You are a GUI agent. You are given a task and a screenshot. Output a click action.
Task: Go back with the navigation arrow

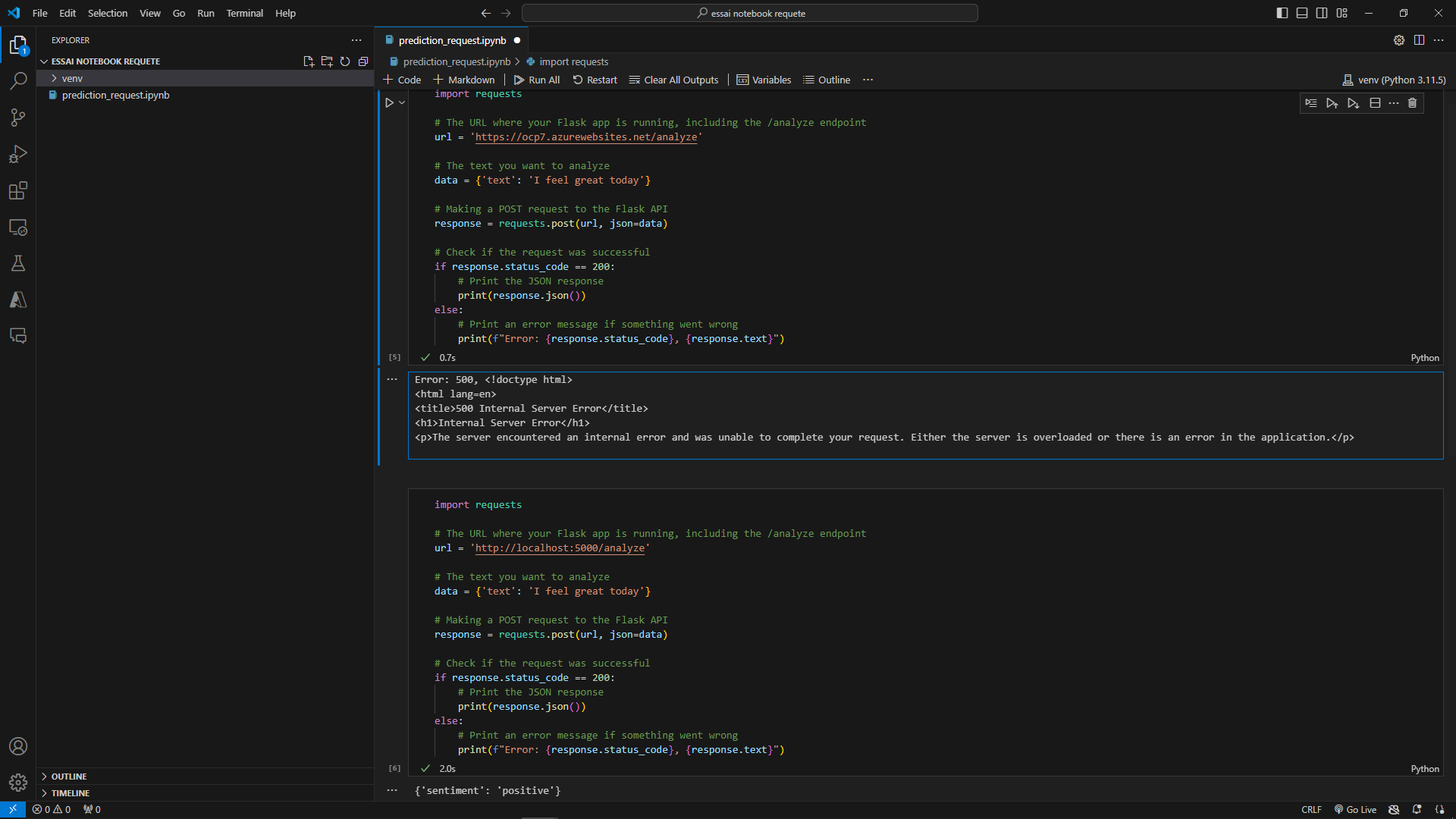click(x=486, y=13)
